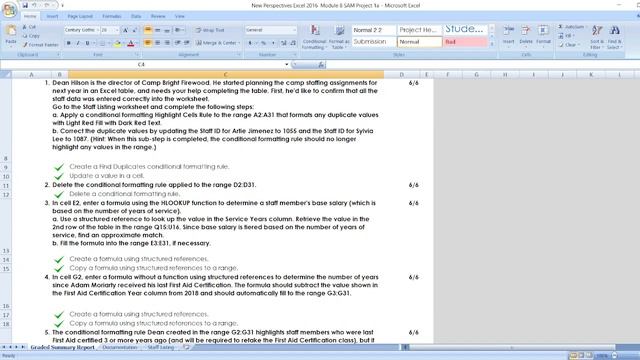Screen dimensions: 640x360
Task: Apply red font color
Action: (x=131, y=43)
